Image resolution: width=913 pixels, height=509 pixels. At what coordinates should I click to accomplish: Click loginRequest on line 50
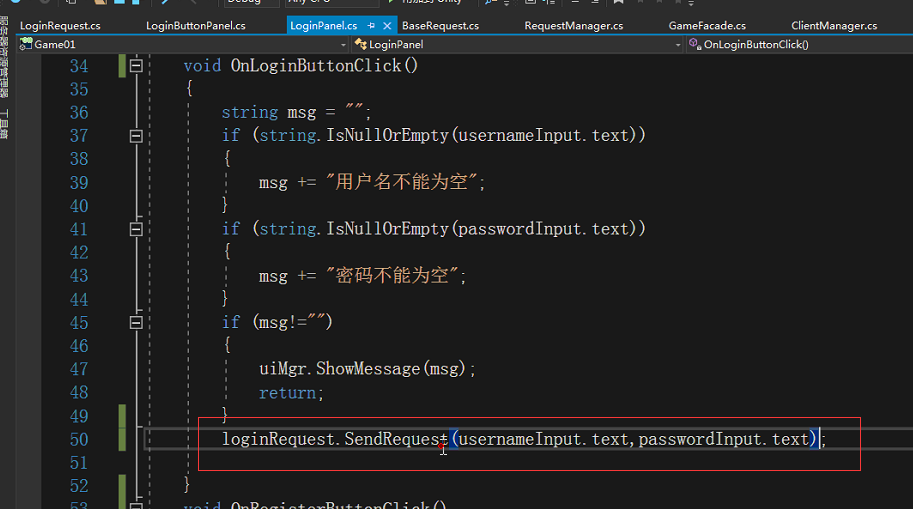pyautogui.click(x=277, y=439)
